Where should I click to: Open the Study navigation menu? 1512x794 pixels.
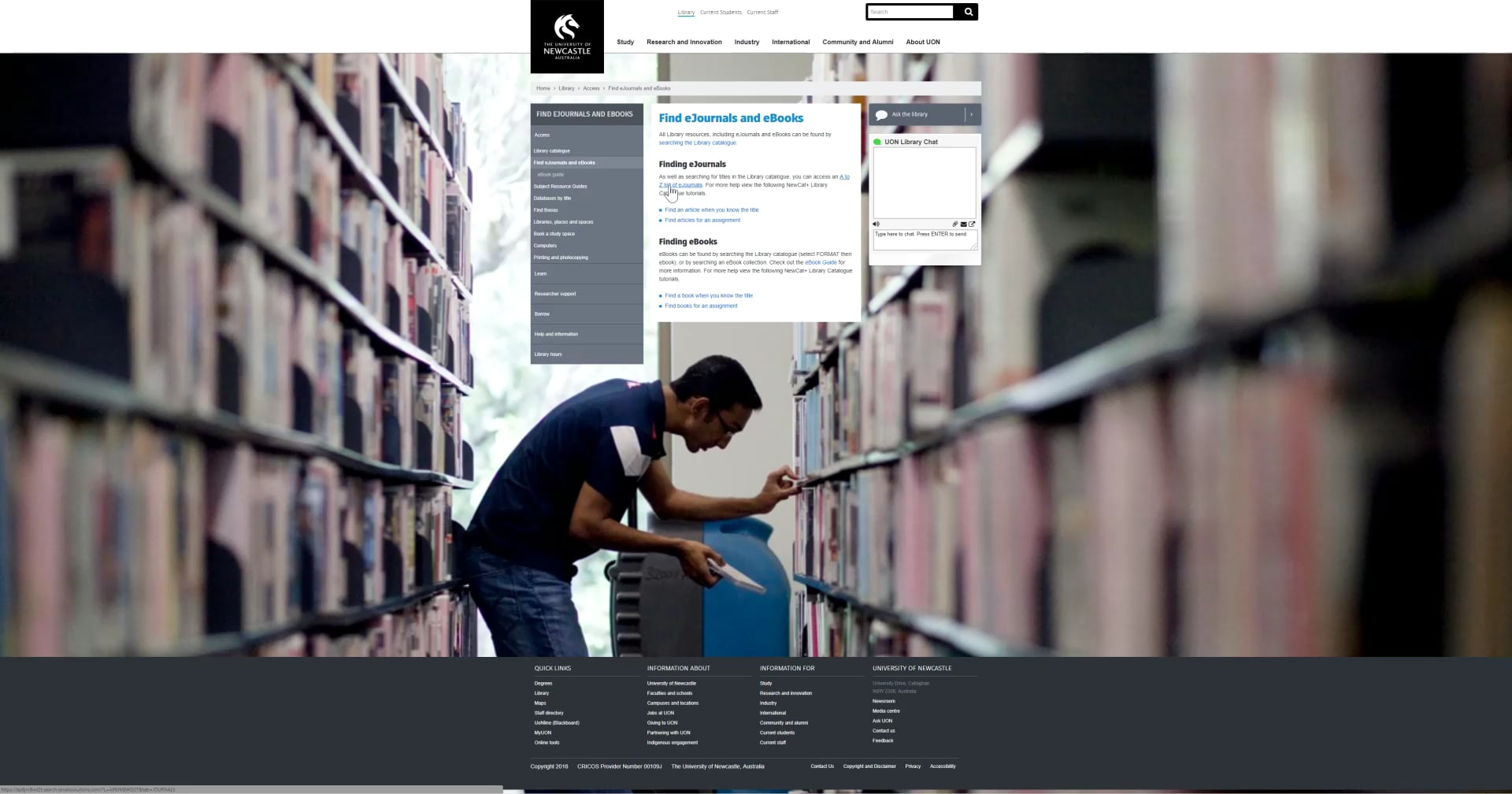(x=624, y=42)
